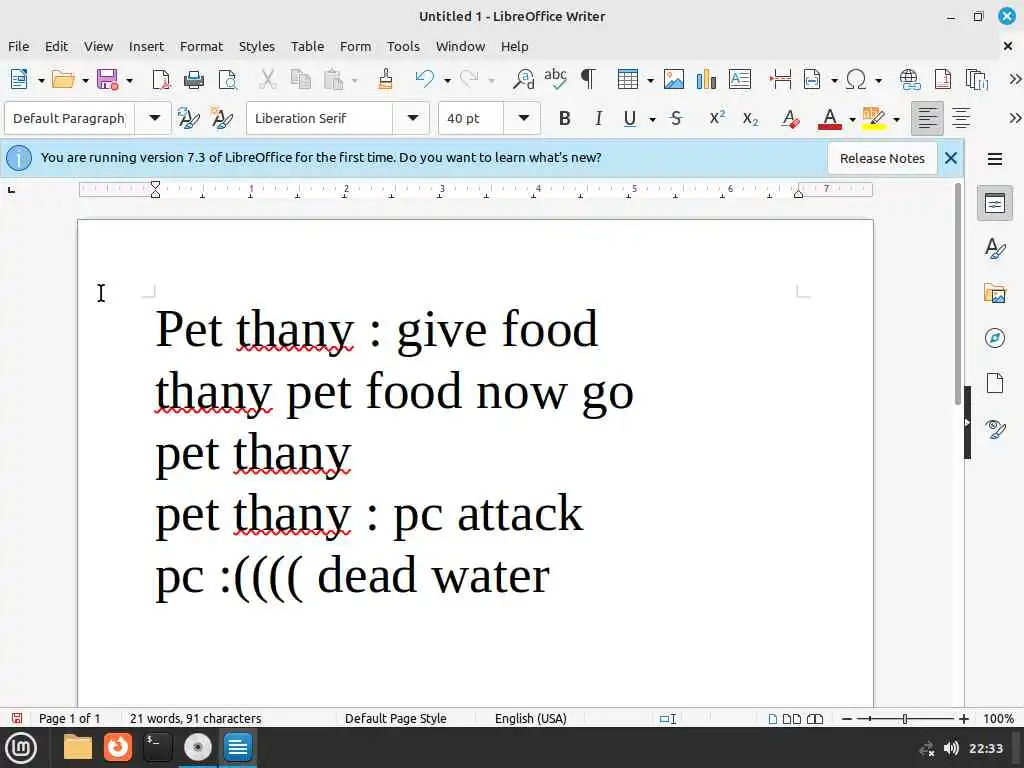Dismiss the what's new infobar
The image size is (1024, 768).
pos(951,158)
